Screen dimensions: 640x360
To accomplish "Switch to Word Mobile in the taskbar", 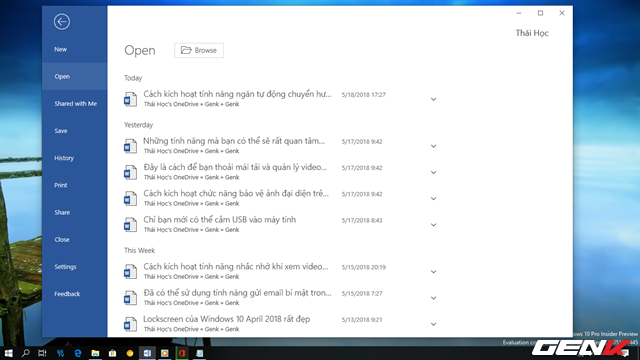I will pyautogui.click(x=147, y=353).
